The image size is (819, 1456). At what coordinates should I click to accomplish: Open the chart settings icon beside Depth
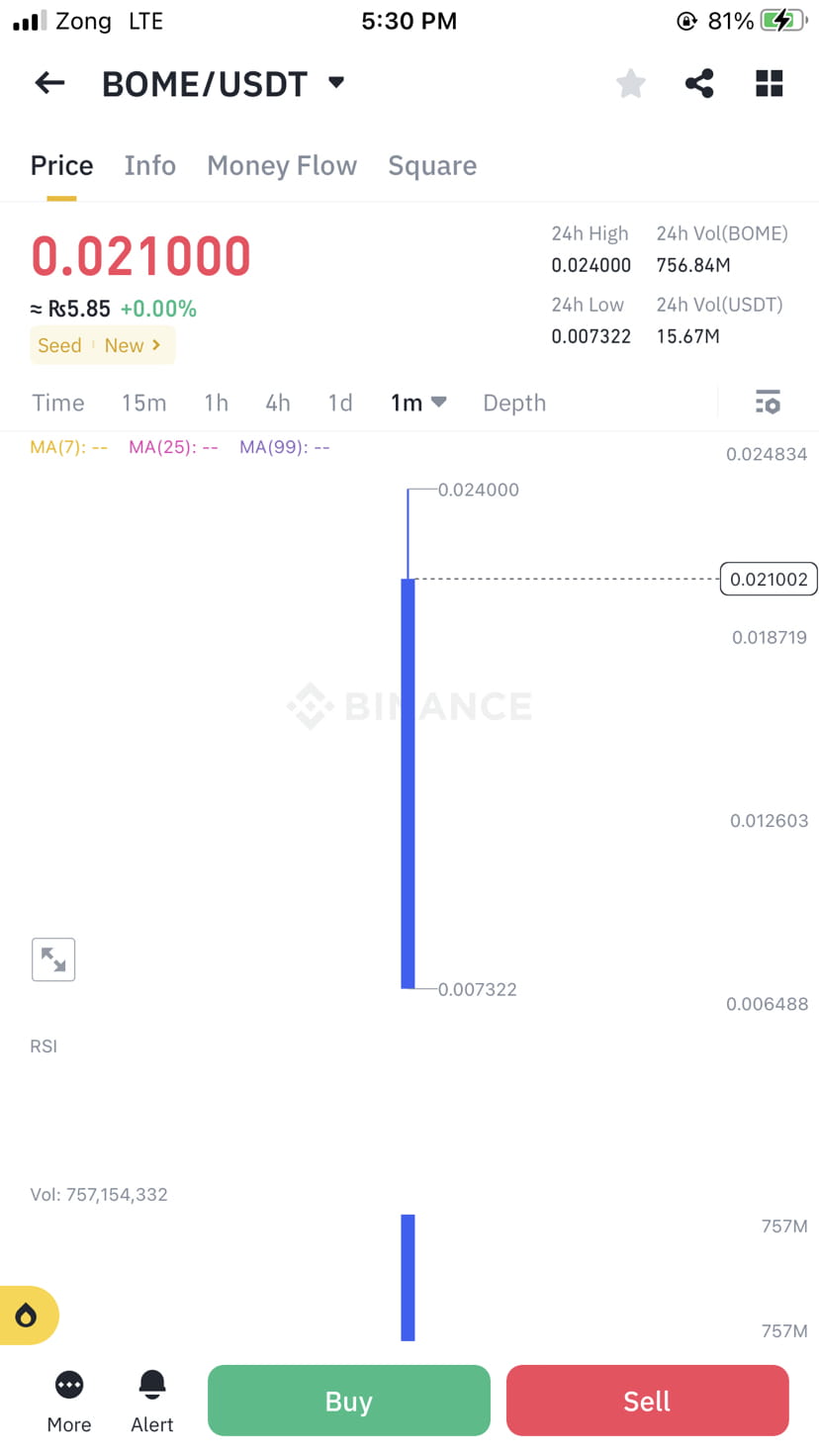(x=768, y=403)
